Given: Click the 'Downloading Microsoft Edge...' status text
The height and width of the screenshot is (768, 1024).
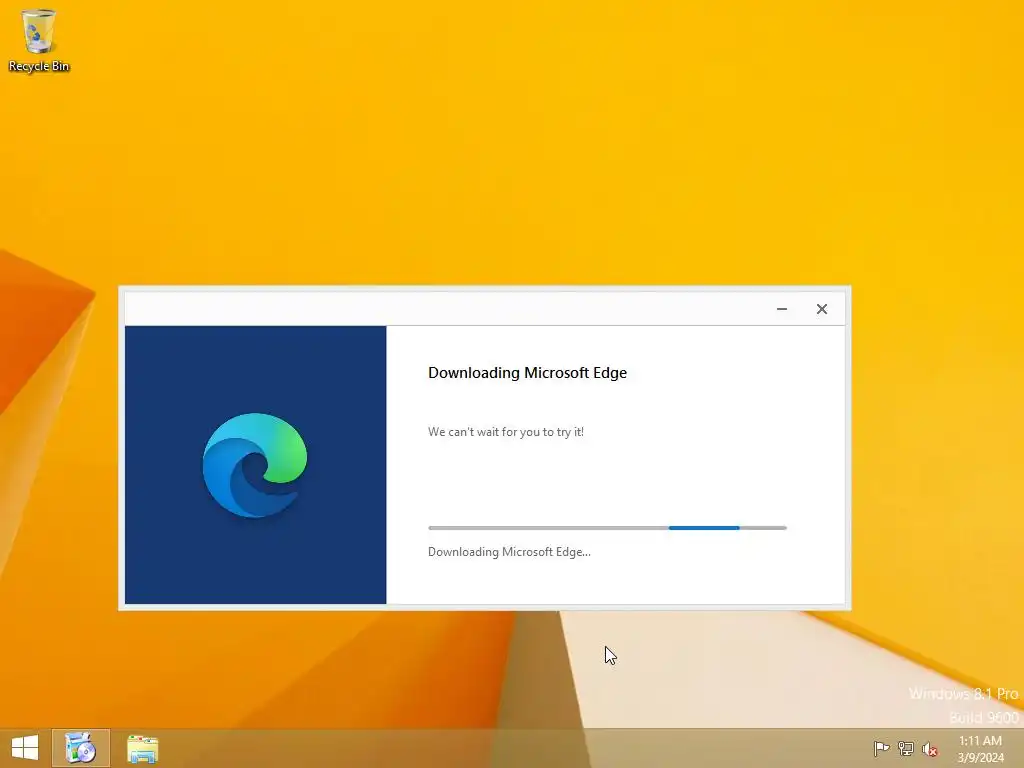Looking at the screenshot, I should [509, 552].
